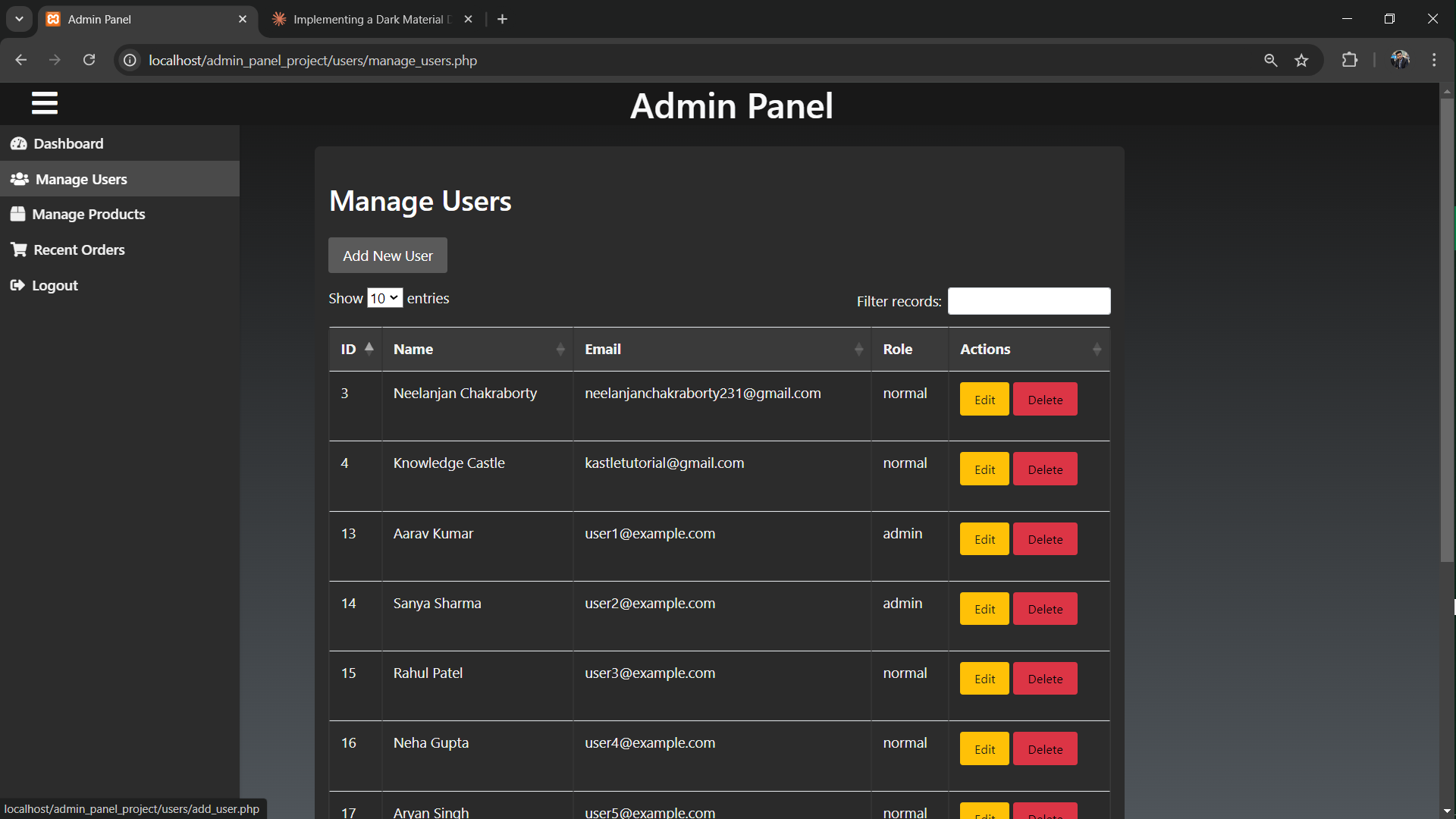Click the Filter records input field
This screenshot has height=819, width=1456.
(1028, 301)
